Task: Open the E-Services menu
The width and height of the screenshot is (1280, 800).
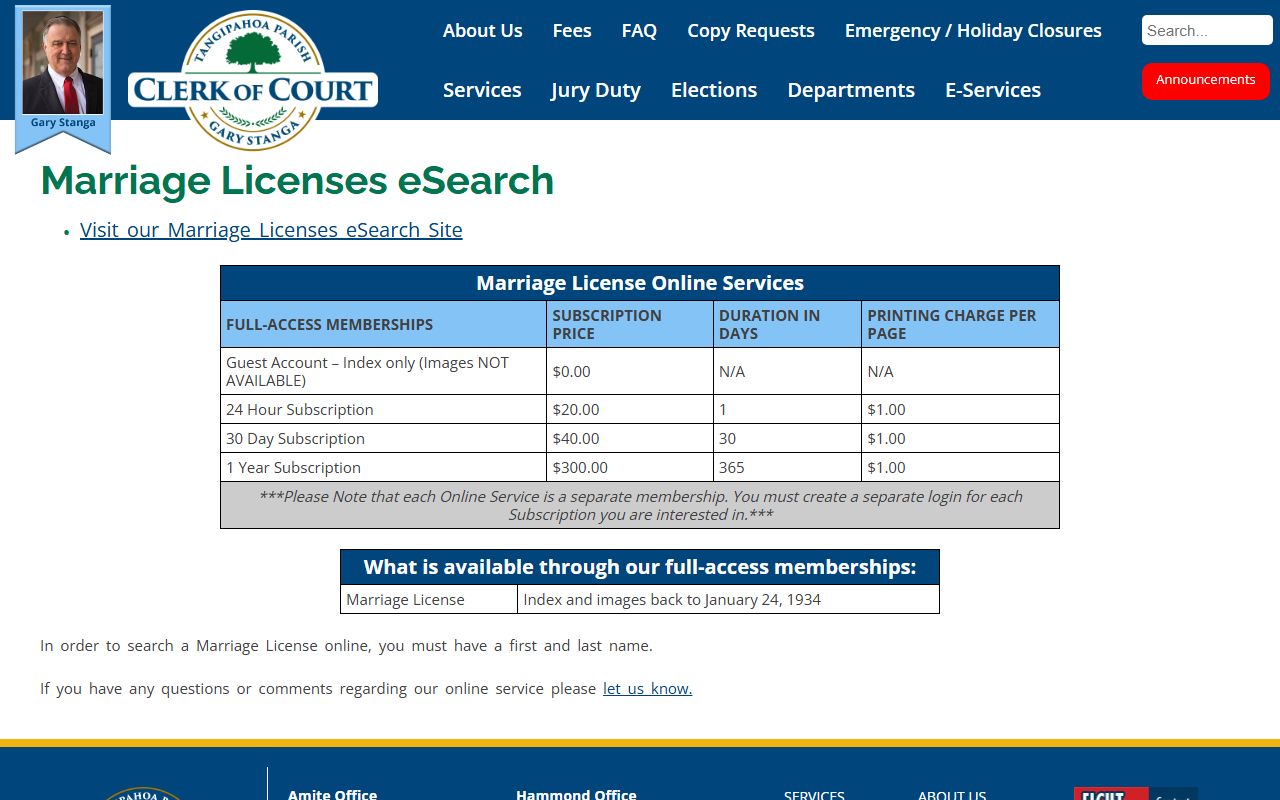Action: (x=993, y=90)
